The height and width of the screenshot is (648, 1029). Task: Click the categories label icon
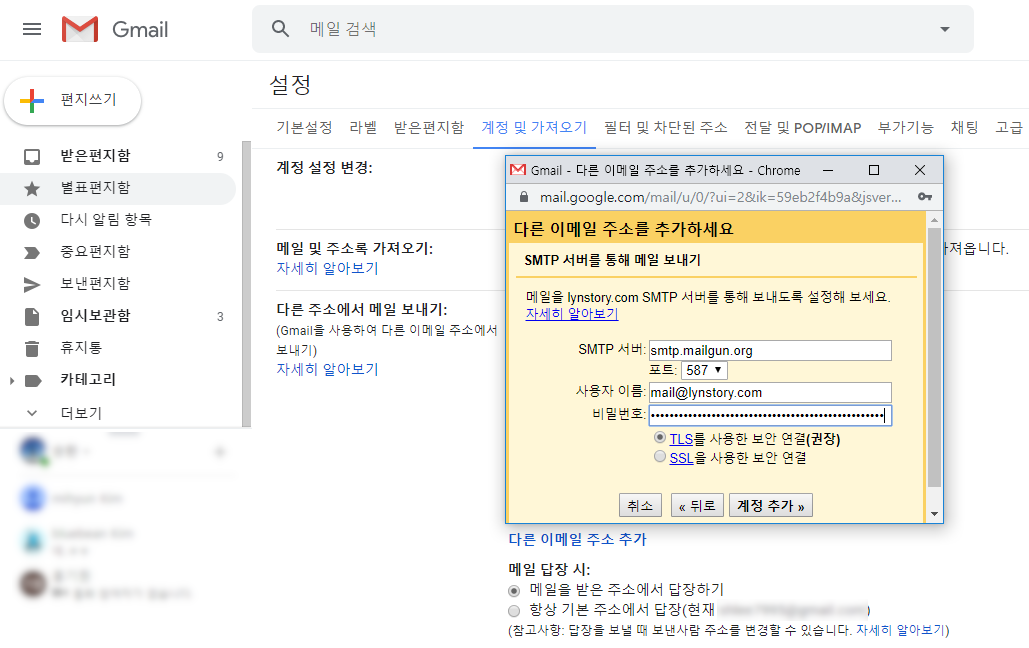click(33, 381)
